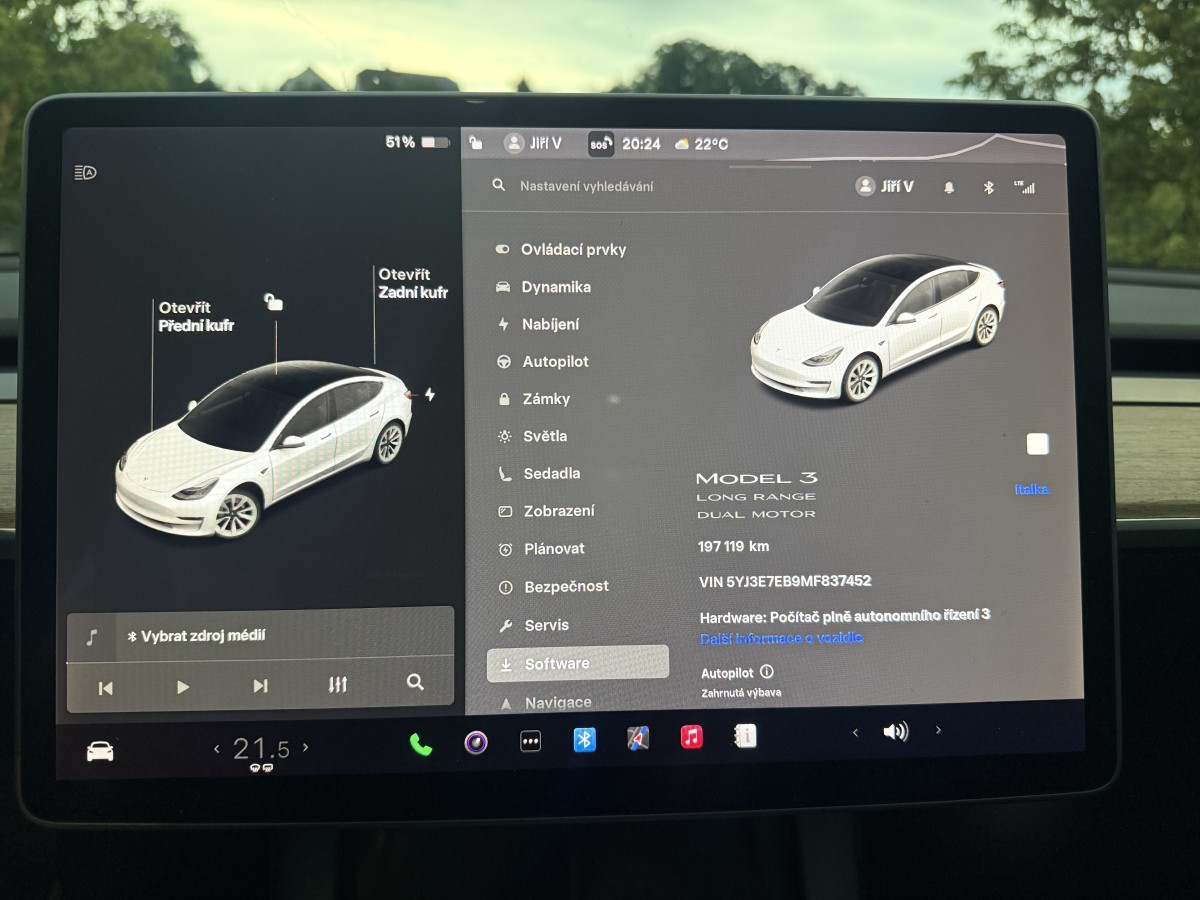Tap the music note icon in media panel
The width and height of the screenshot is (1200, 900).
[92, 637]
